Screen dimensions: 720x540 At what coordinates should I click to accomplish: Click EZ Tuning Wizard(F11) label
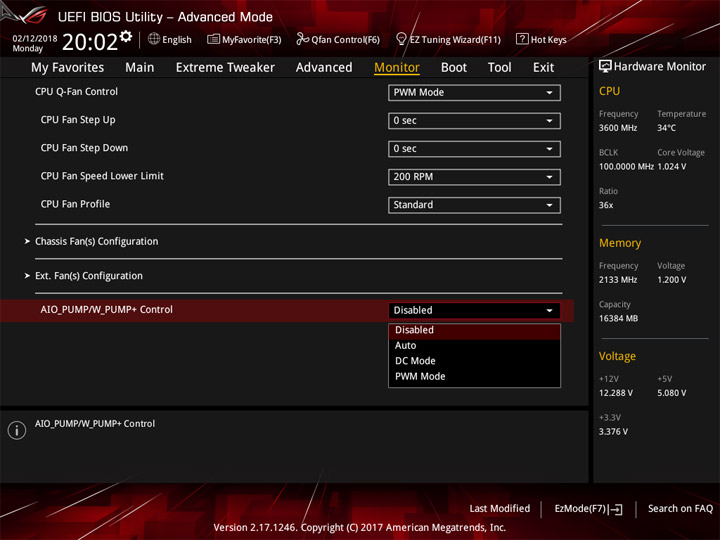[455, 40]
